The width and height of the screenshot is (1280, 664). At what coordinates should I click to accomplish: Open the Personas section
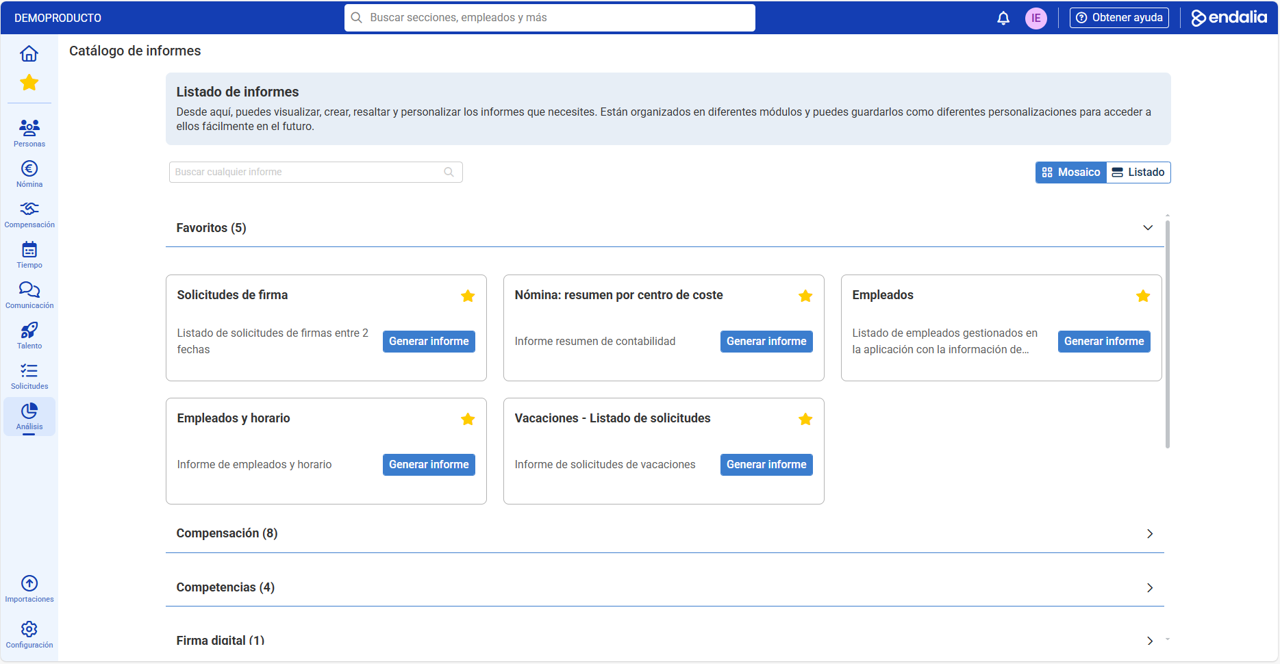coord(29,133)
